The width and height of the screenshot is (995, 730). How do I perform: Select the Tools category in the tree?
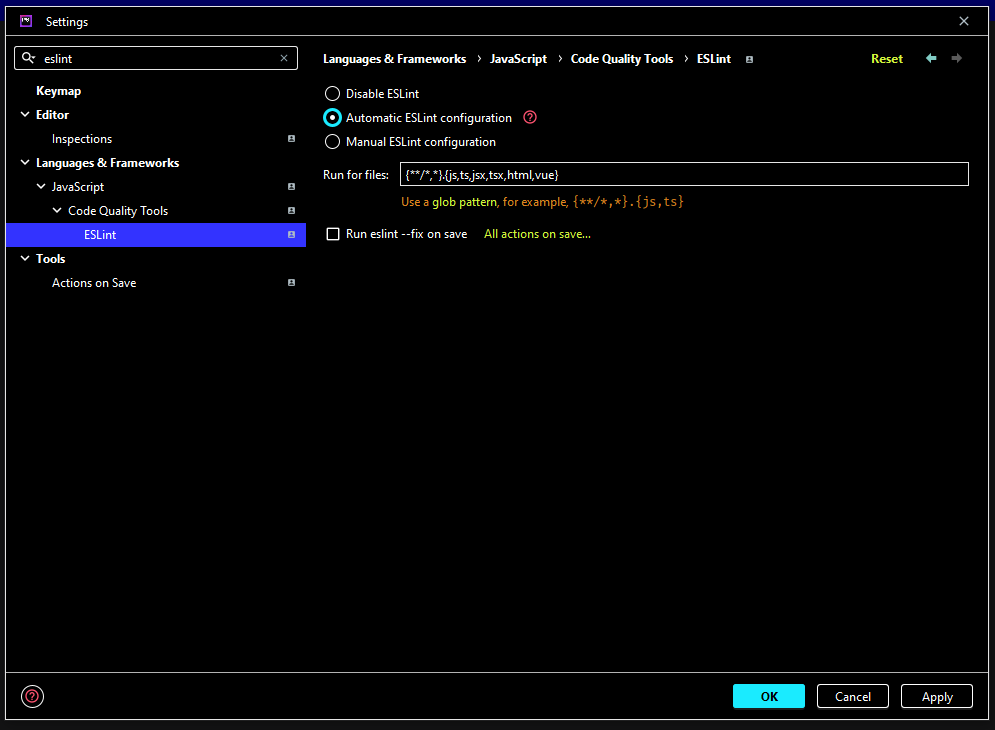[x=50, y=259]
